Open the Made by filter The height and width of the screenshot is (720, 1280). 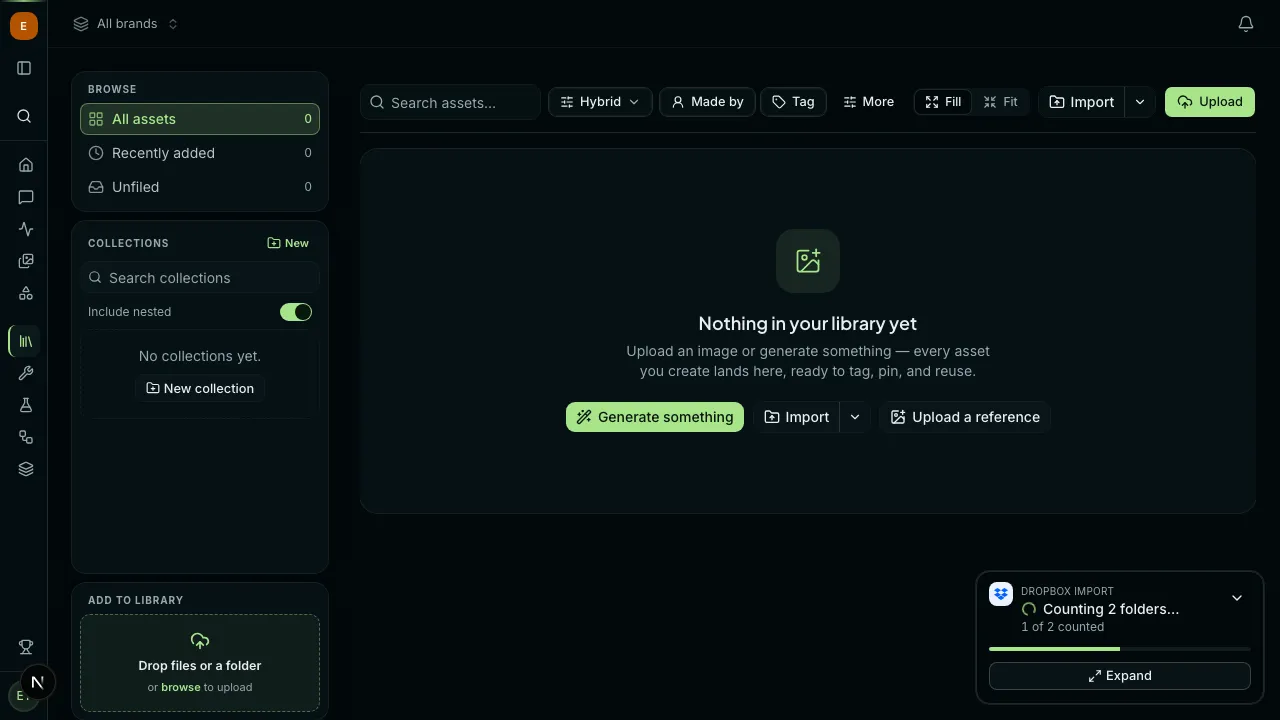click(x=708, y=102)
